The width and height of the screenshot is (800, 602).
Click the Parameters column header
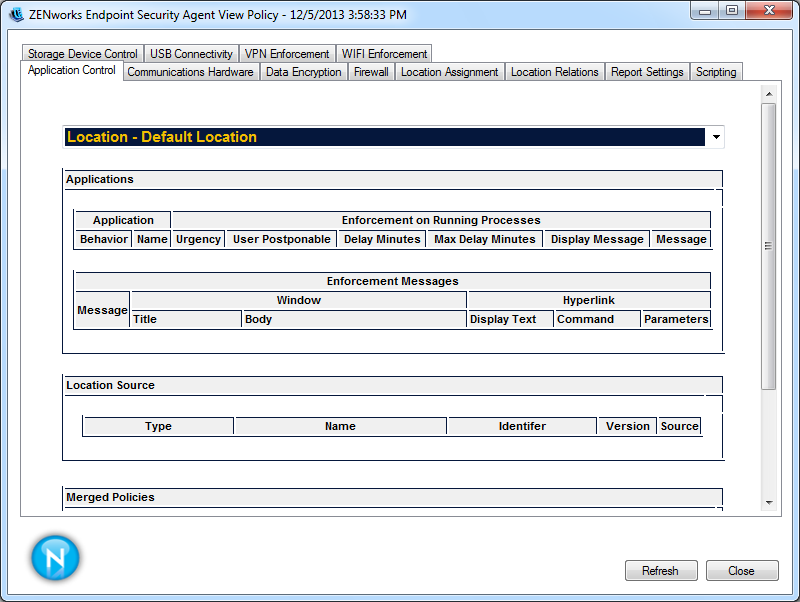676,319
